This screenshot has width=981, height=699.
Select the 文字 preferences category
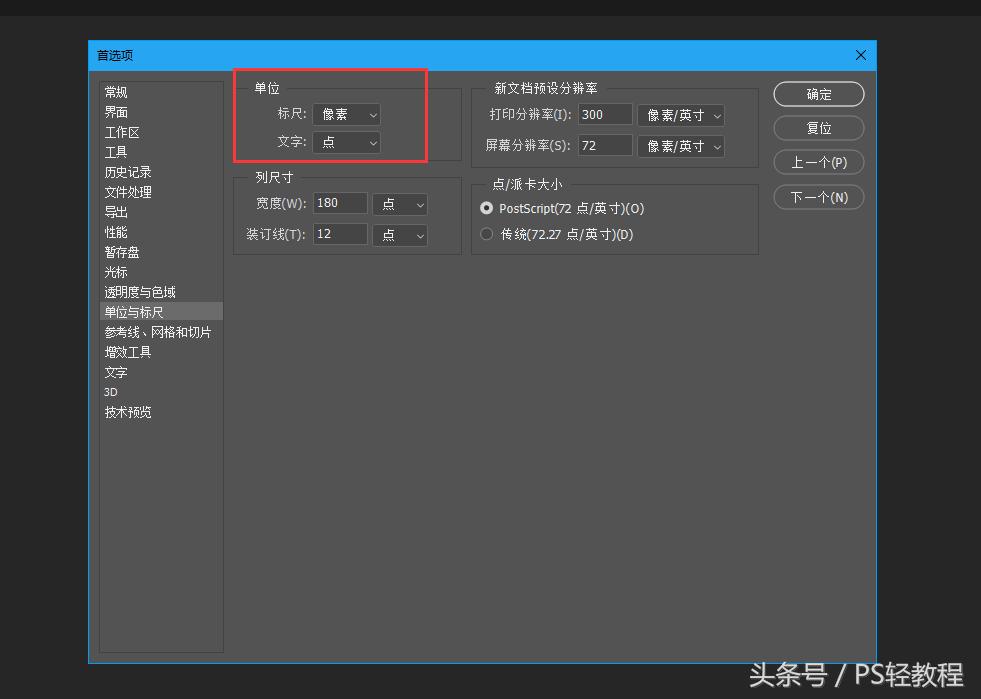pyautogui.click(x=115, y=372)
